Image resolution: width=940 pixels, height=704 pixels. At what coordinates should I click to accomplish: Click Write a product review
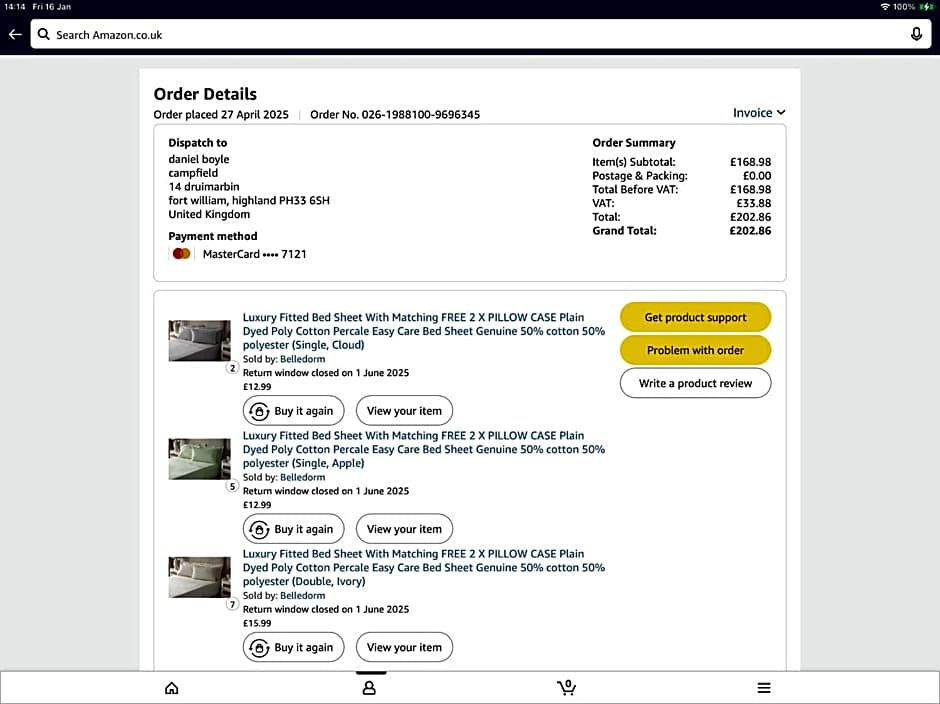tap(695, 383)
